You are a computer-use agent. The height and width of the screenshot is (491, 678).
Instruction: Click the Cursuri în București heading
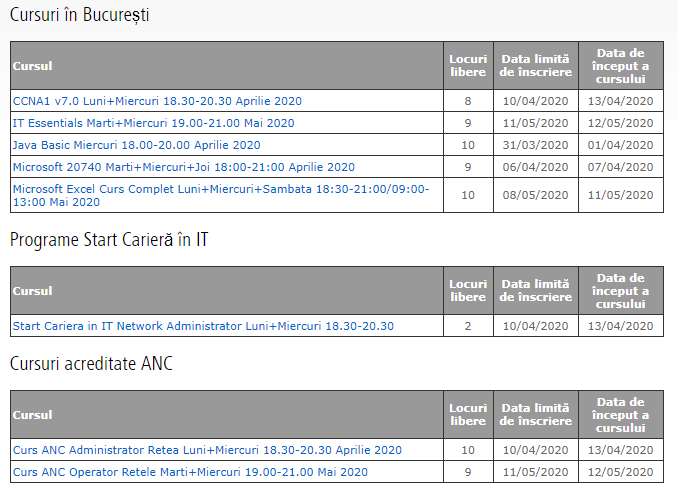click(x=80, y=15)
